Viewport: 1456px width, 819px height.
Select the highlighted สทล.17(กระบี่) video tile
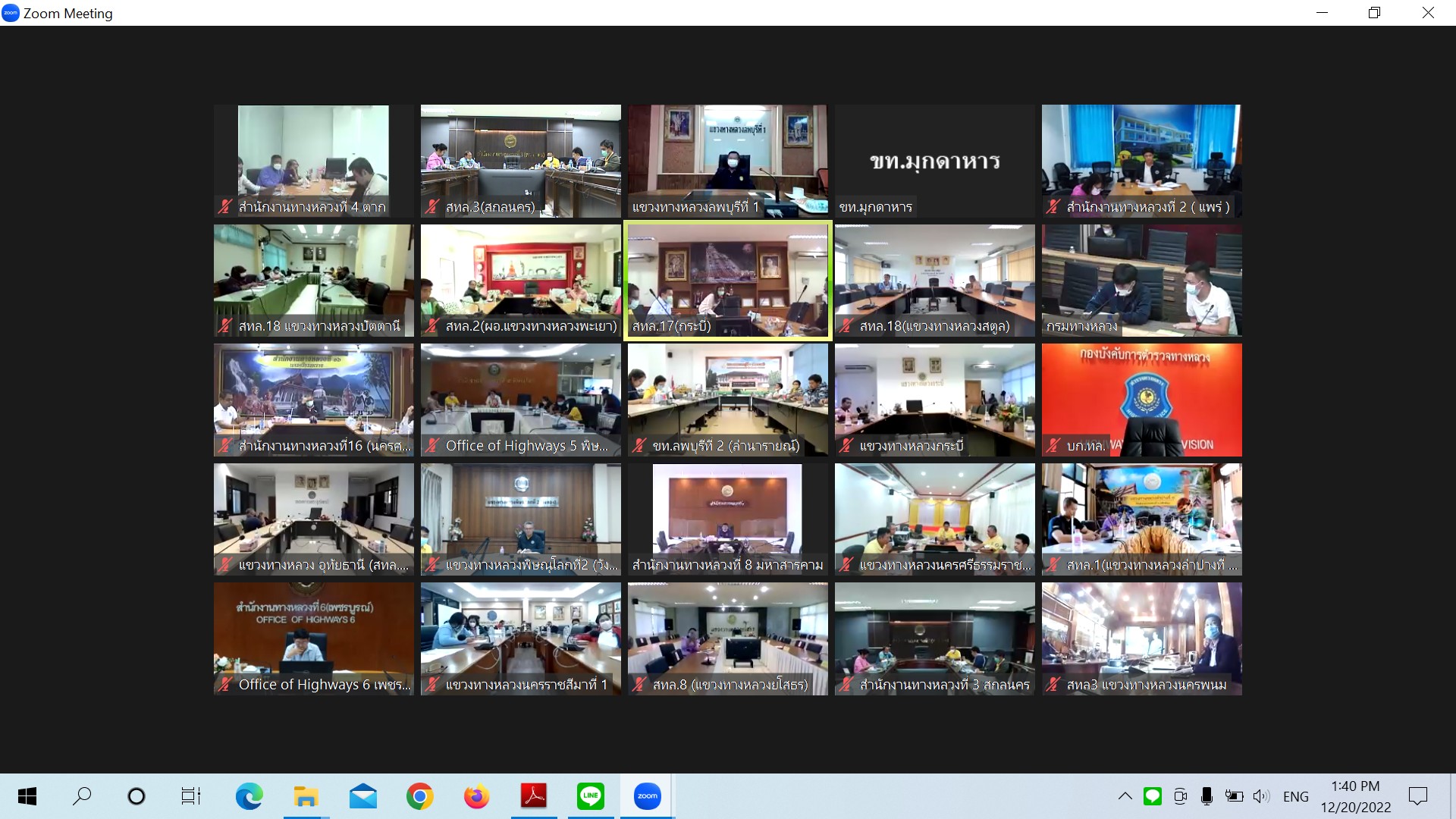coord(727,281)
